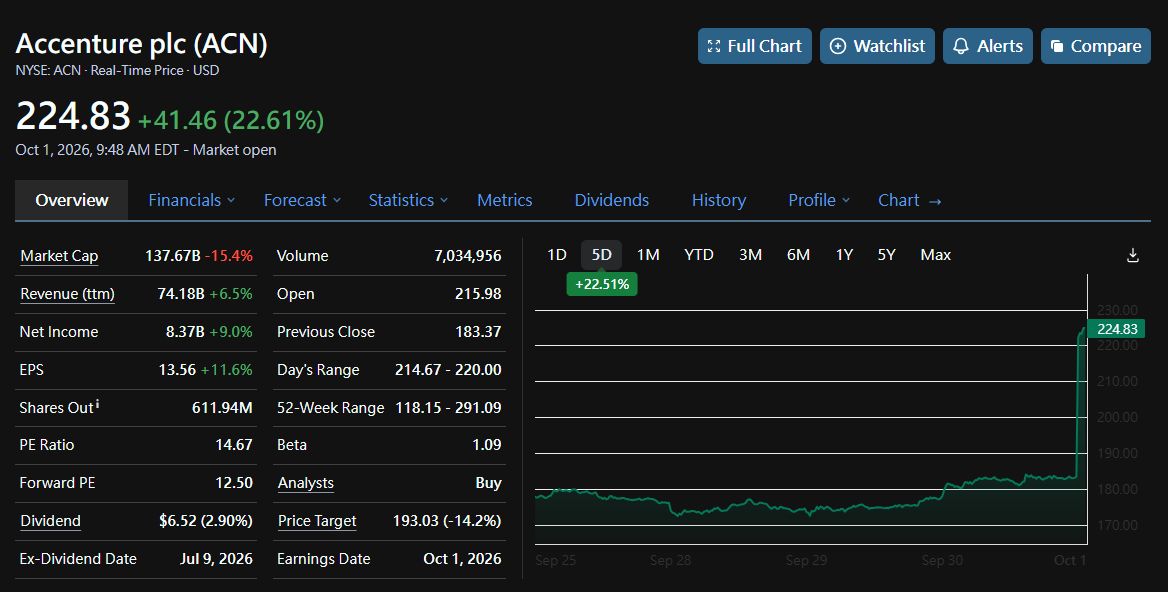
Task: Open the History tab
Action: [x=719, y=200]
